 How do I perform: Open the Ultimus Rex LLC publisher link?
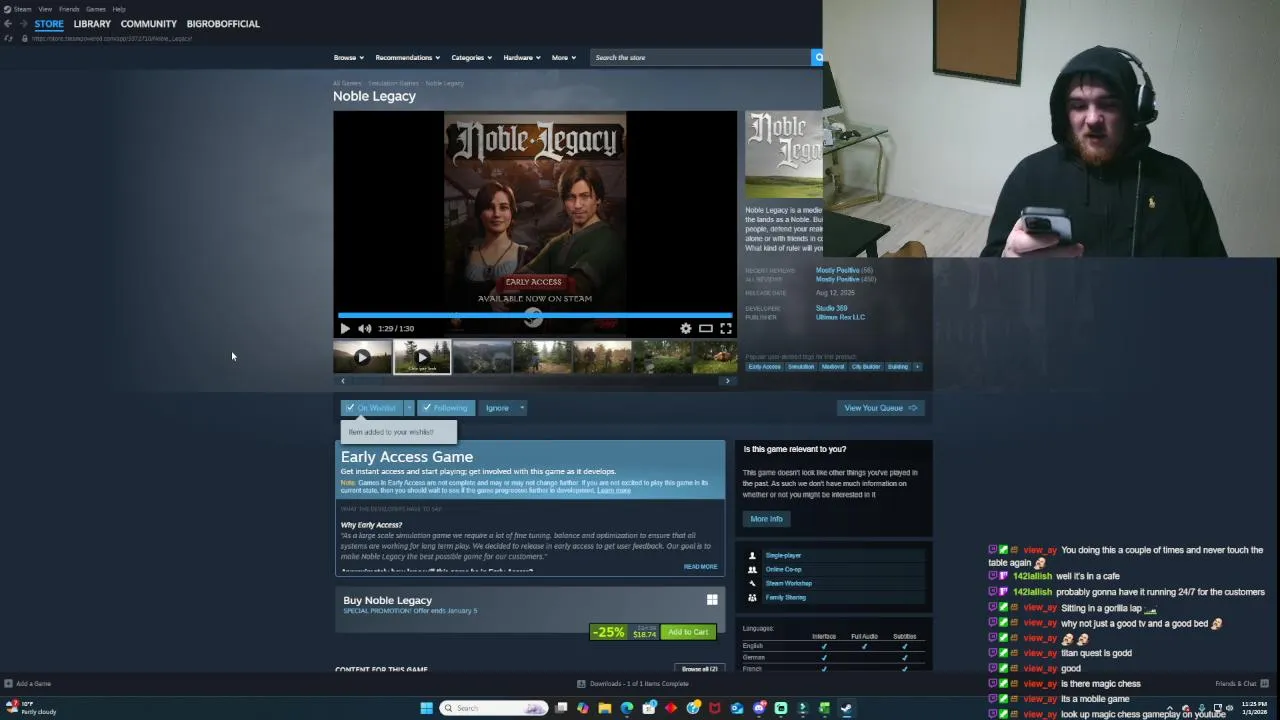[x=840, y=317]
